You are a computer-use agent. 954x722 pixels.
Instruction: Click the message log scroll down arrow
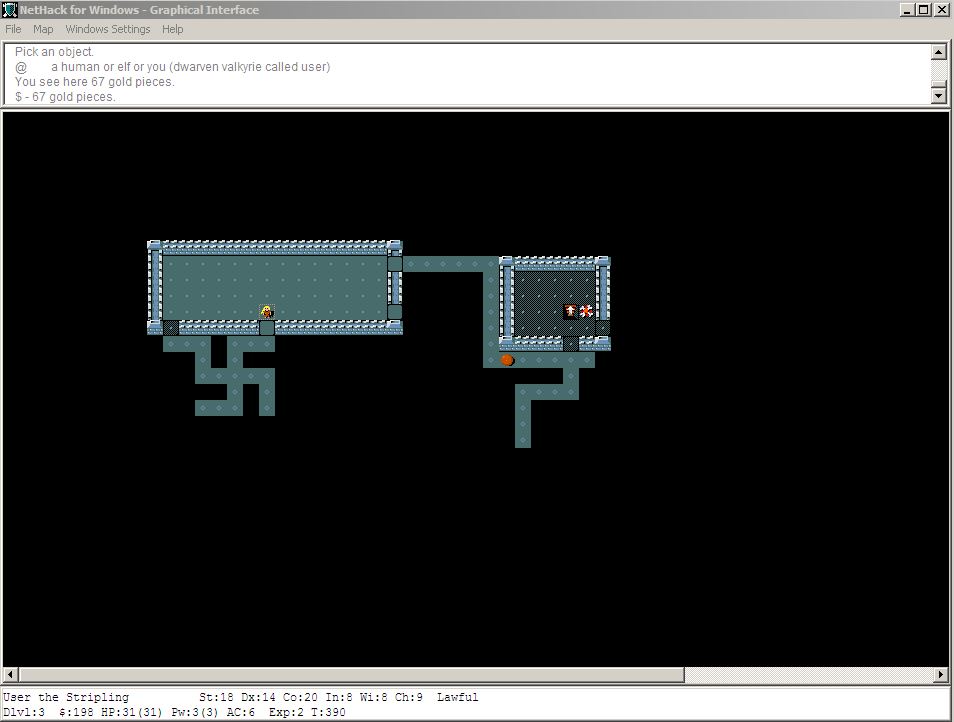click(938, 95)
